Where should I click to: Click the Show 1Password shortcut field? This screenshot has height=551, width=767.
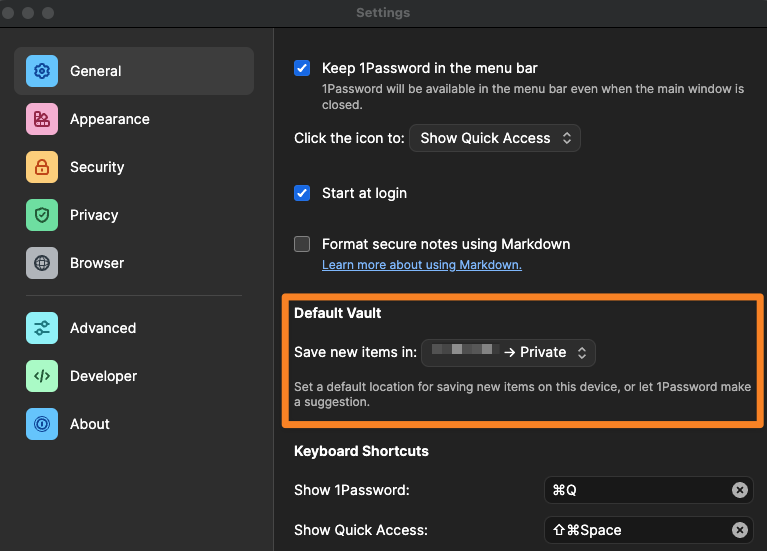click(640, 490)
